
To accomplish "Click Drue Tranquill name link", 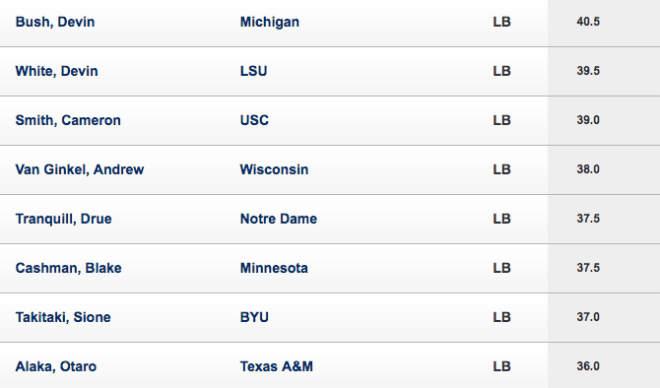I will (64, 219).
